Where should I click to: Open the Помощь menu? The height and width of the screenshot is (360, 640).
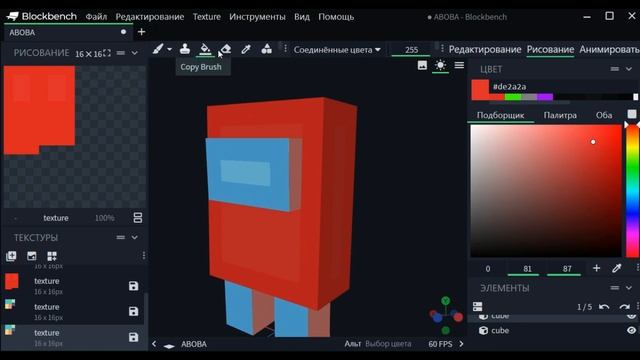336,17
